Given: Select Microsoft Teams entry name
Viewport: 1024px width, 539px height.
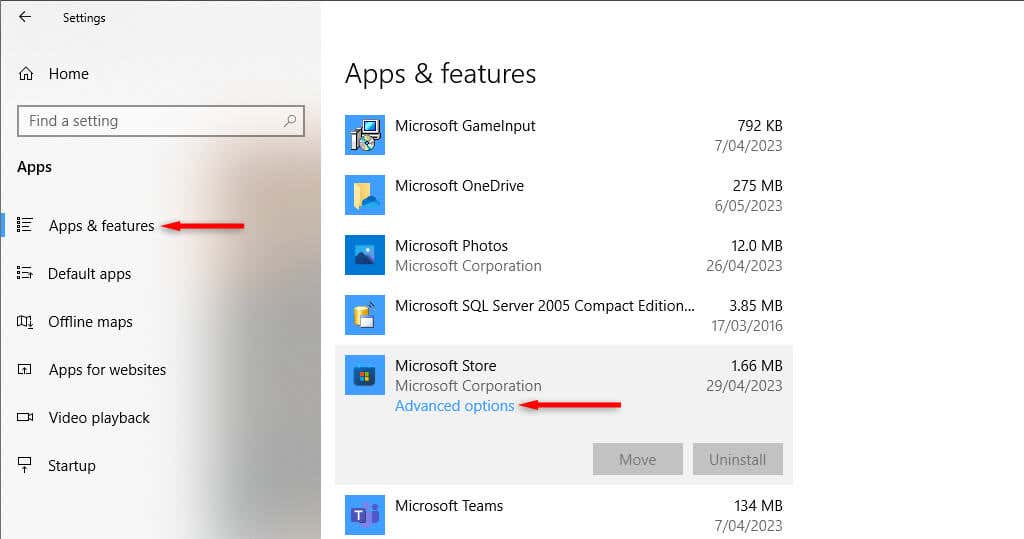Looking at the screenshot, I should coord(449,506).
